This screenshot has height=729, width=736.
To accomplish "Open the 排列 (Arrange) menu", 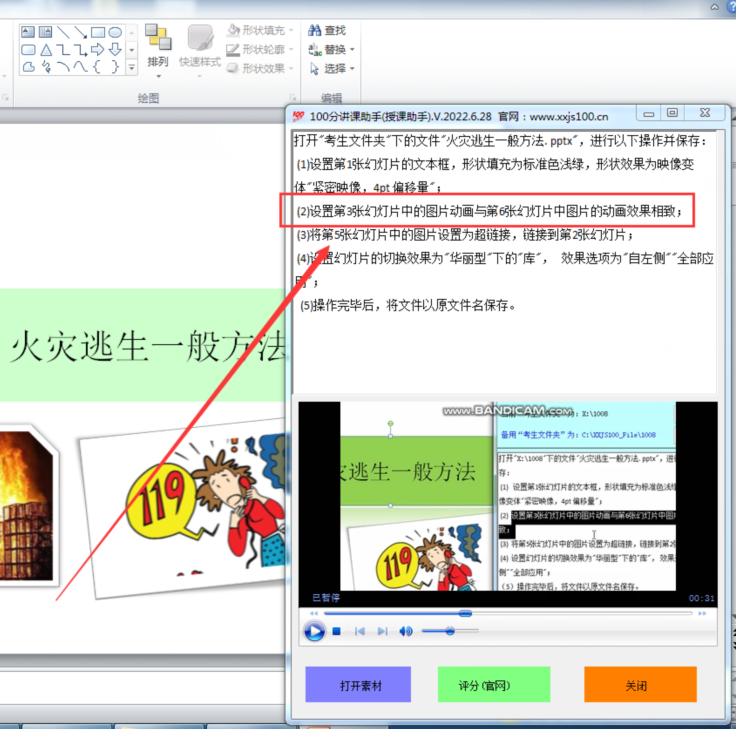I will [158, 51].
